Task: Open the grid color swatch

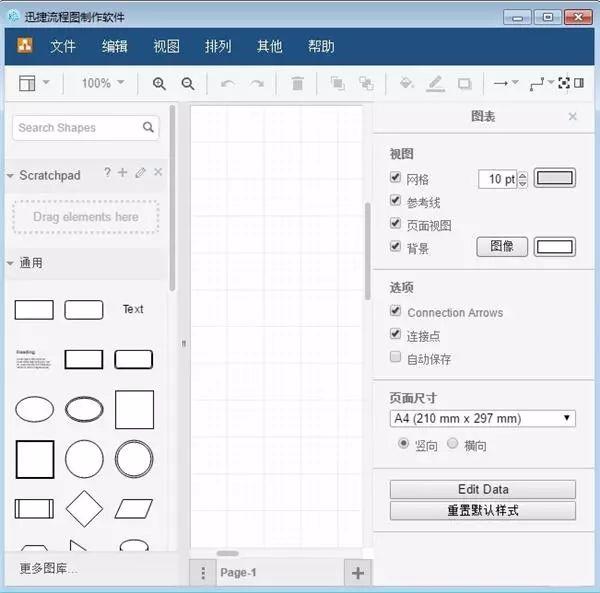Action: [x=554, y=178]
